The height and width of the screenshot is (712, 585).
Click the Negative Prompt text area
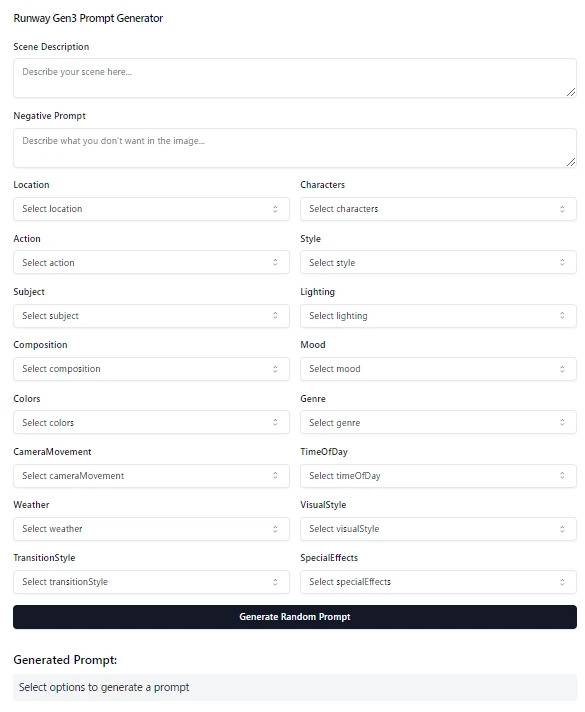click(x=295, y=148)
